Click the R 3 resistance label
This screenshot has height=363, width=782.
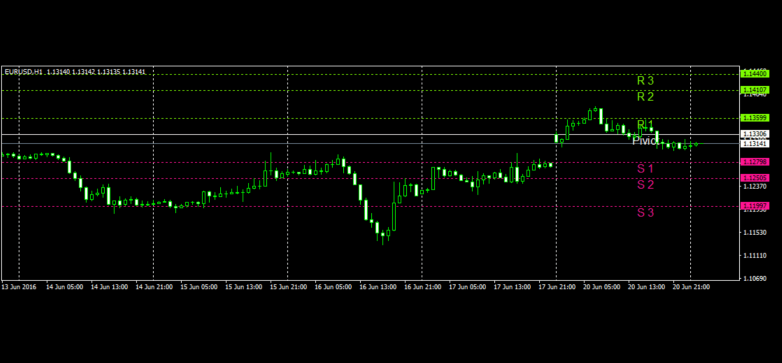[x=645, y=80]
